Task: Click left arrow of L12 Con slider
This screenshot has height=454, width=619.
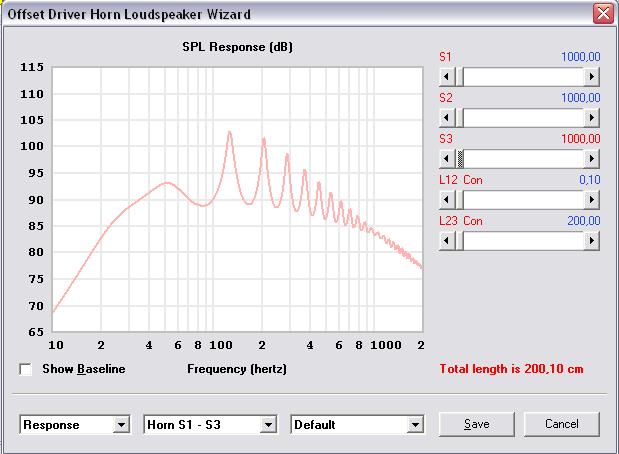Action: click(447, 200)
